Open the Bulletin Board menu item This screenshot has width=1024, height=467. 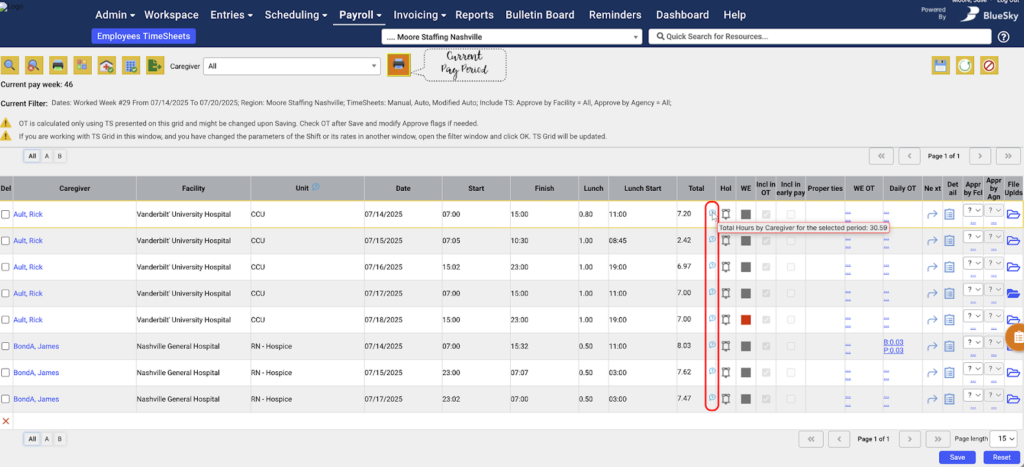tap(541, 15)
